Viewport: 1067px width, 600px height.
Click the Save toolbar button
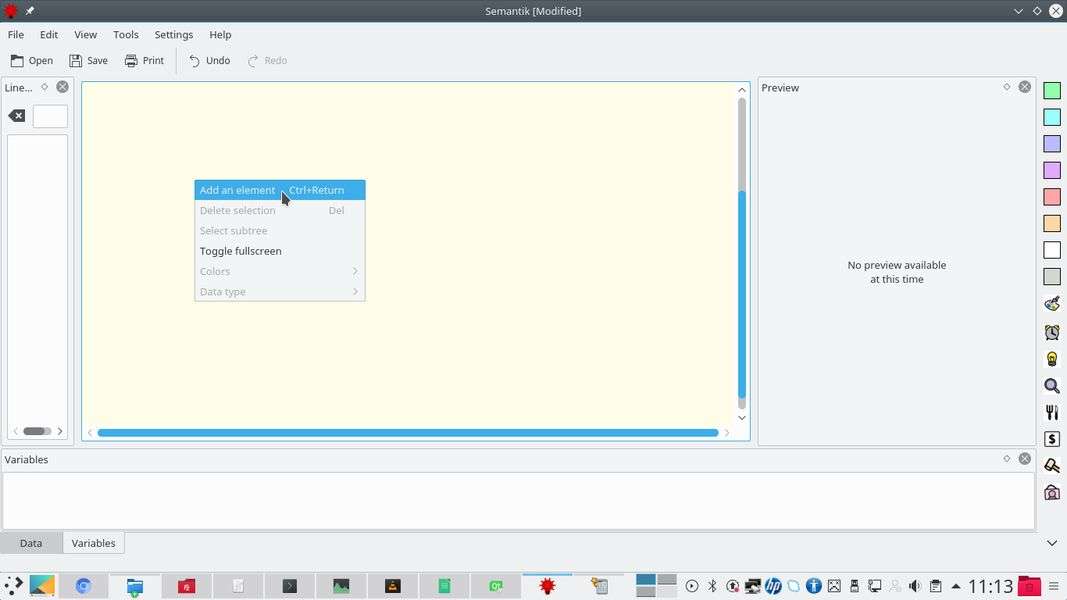pos(88,60)
